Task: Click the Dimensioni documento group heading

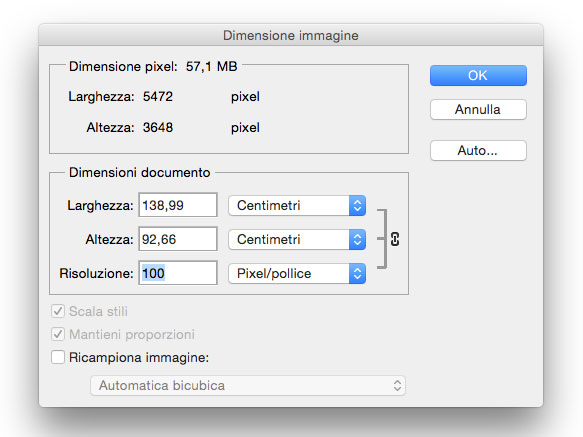Action: coord(140,173)
